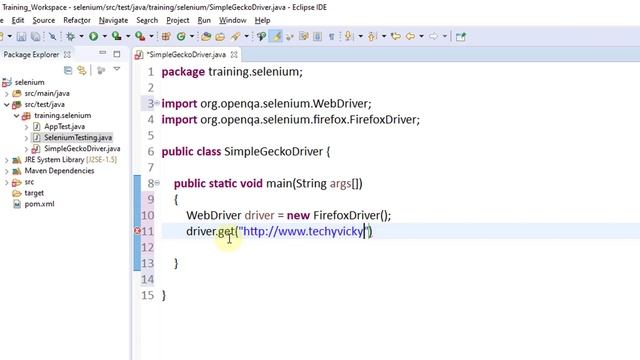The image size is (640, 360).
Task: Open the Navigate menu
Action: [x=113, y=20]
